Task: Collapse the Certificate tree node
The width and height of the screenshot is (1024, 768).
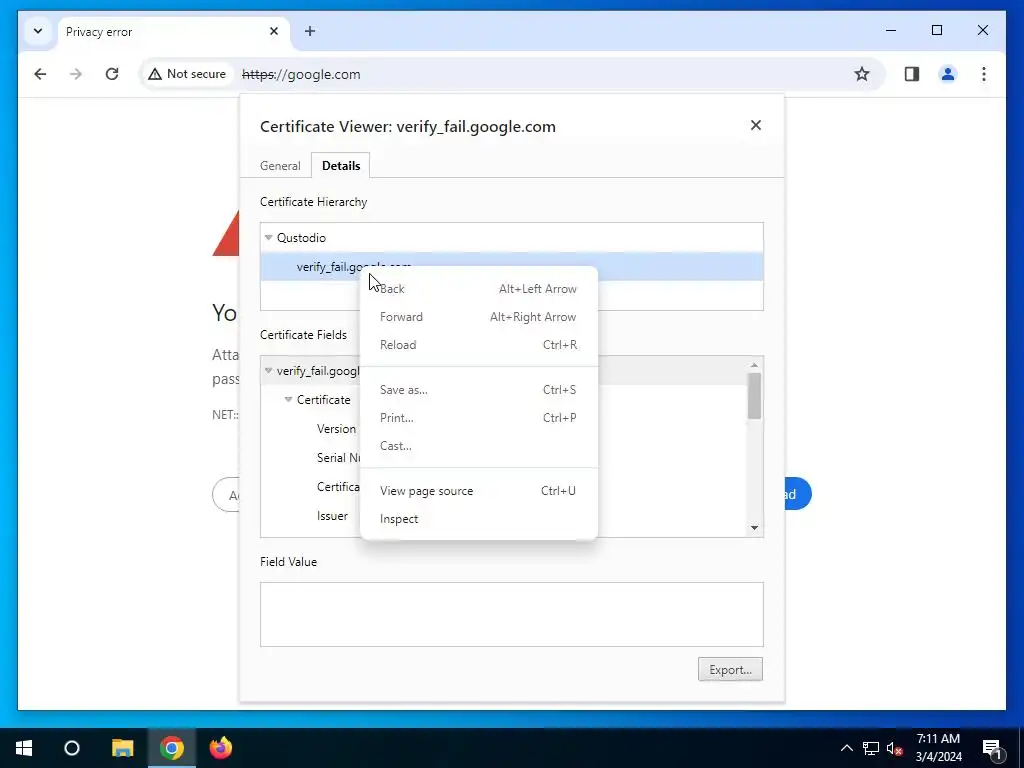Action: 288,400
